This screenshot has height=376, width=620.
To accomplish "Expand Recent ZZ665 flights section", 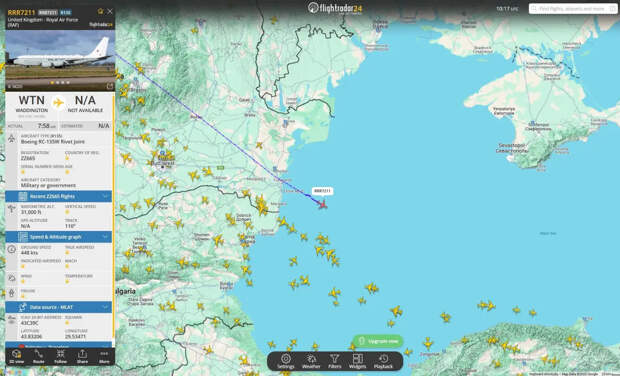I will pos(59,197).
